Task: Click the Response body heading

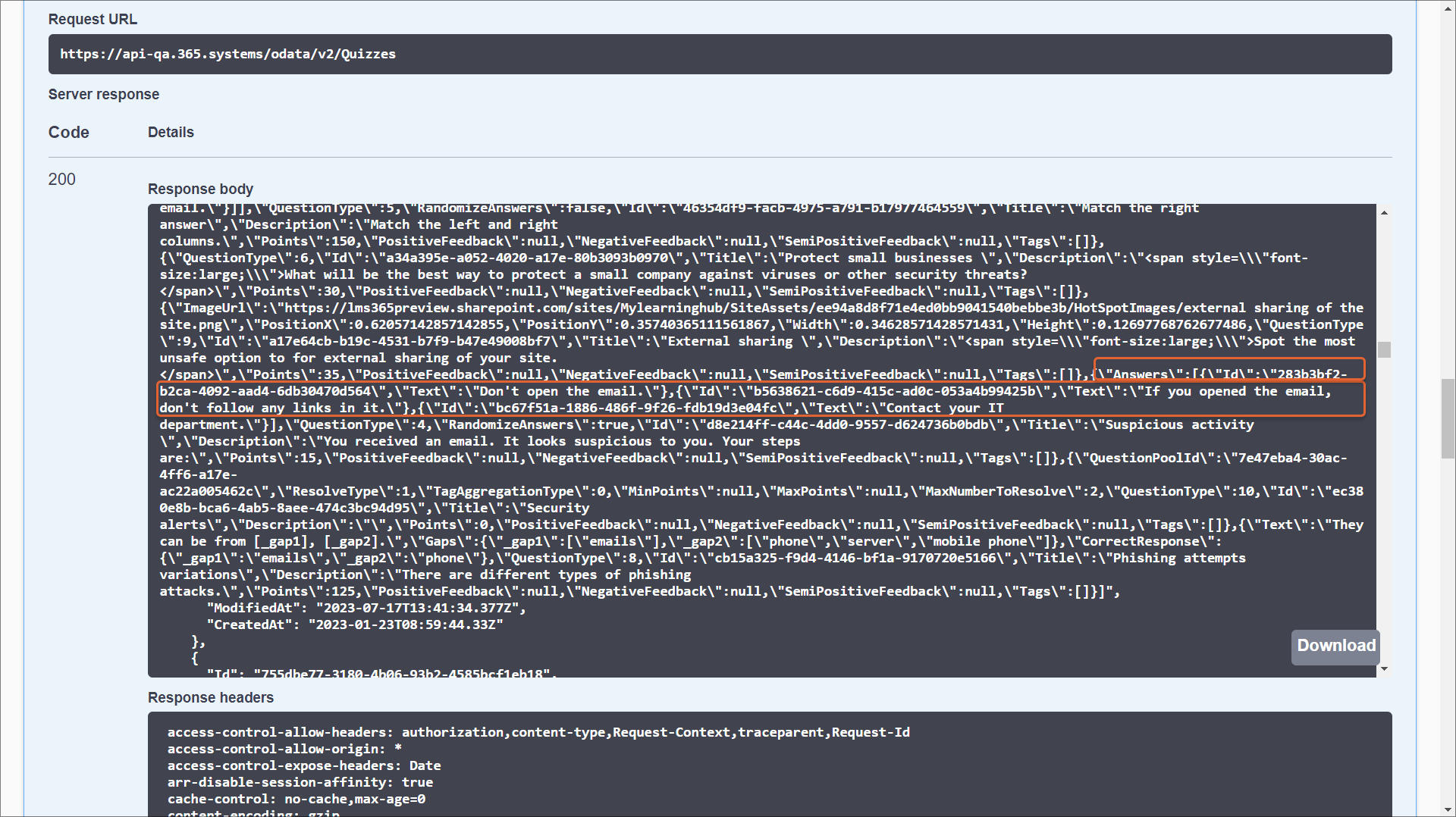Action: click(x=200, y=189)
